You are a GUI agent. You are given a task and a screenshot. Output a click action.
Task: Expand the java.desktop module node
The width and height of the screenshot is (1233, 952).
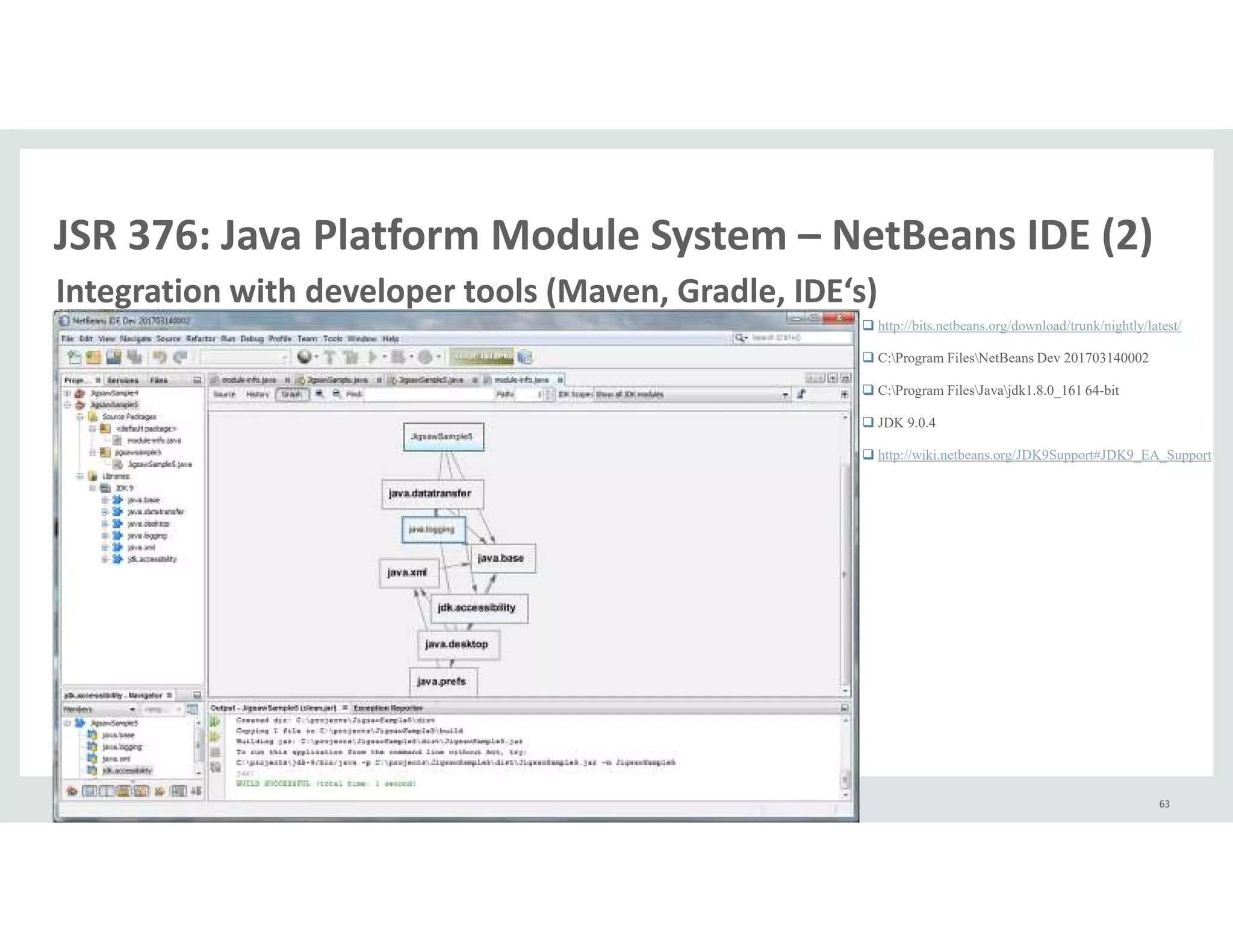(104, 524)
